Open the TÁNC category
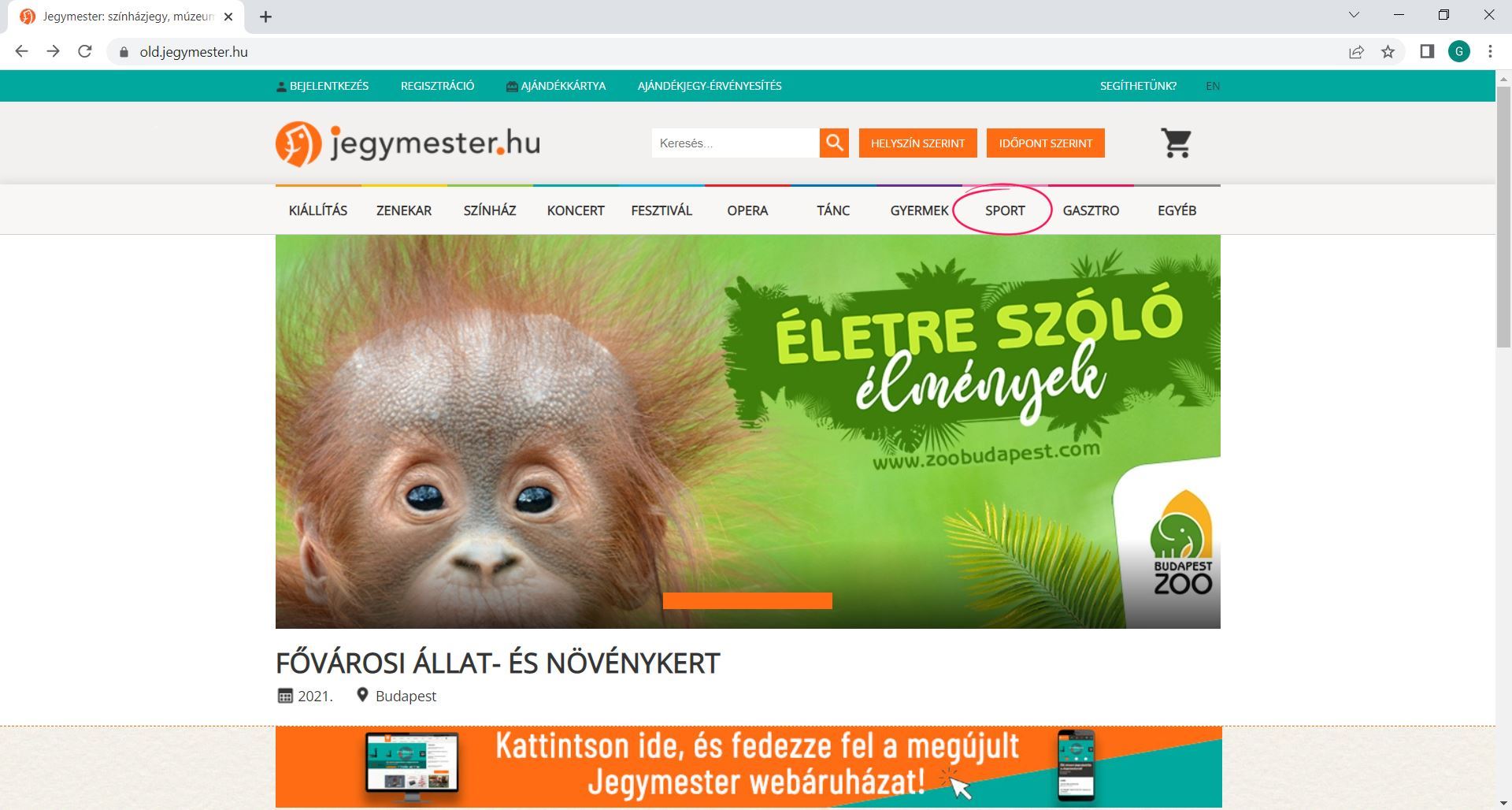Image resolution: width=1512 pixels, height=810 pixels. [x=833, y=210]
